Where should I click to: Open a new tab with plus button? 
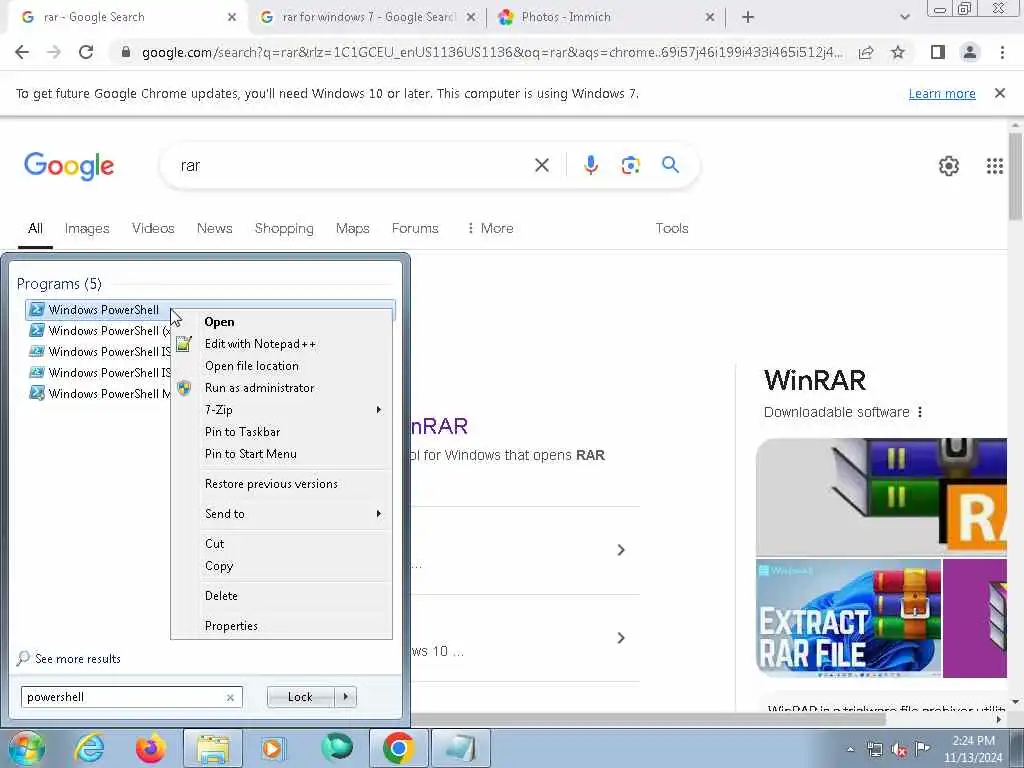tap(748, 17)
